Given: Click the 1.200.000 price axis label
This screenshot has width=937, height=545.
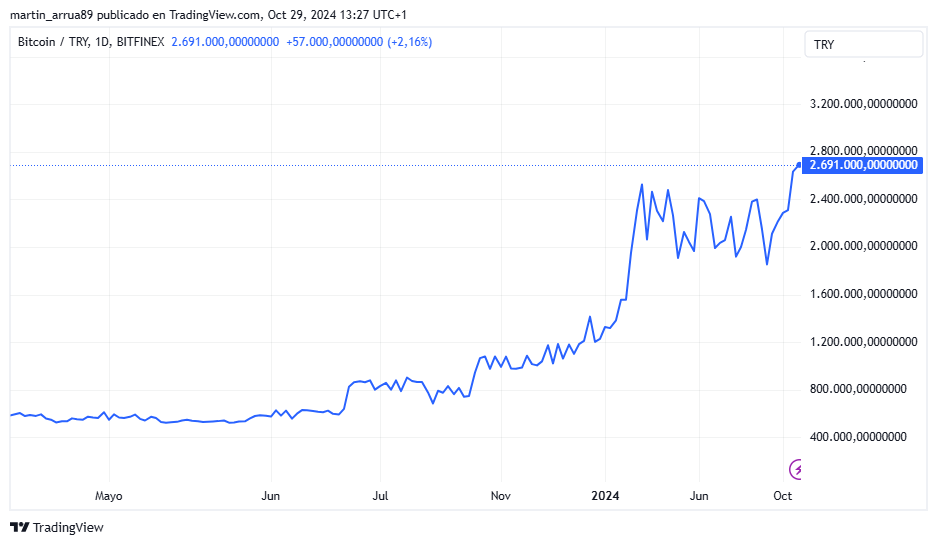Looking at the screenshot, I should click(x=863, y=341).
